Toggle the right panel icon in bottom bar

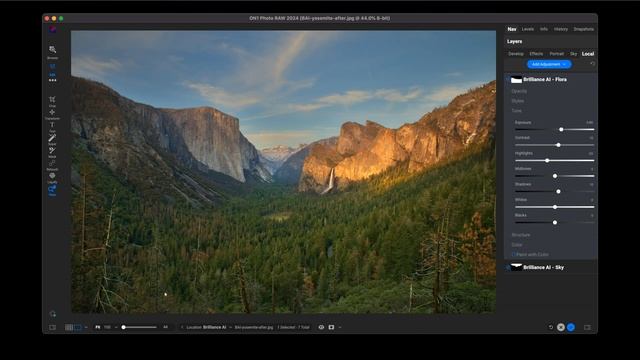point(587,327)
